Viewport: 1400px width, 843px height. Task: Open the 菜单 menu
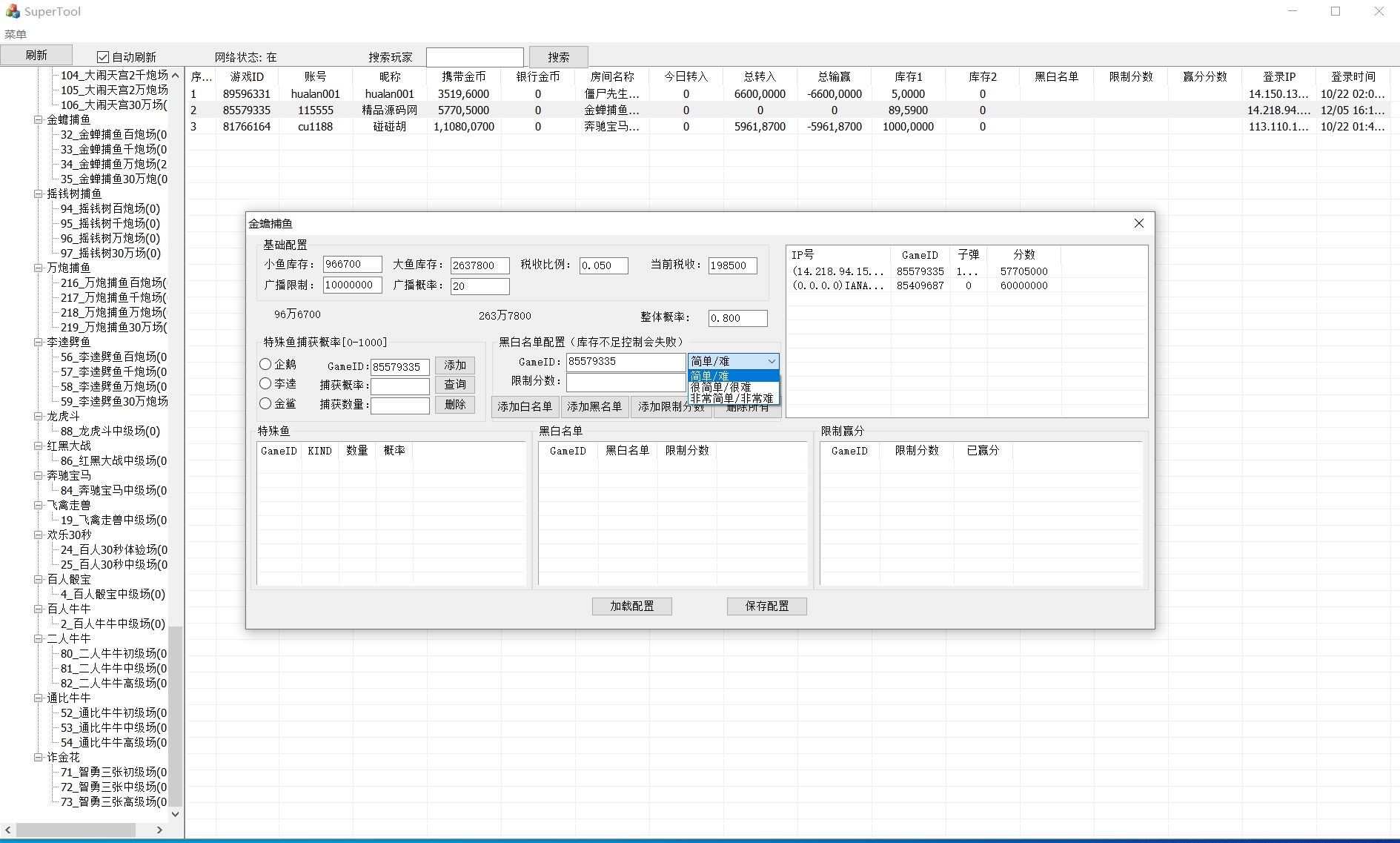pyautogui.click(x=16, y=34)
